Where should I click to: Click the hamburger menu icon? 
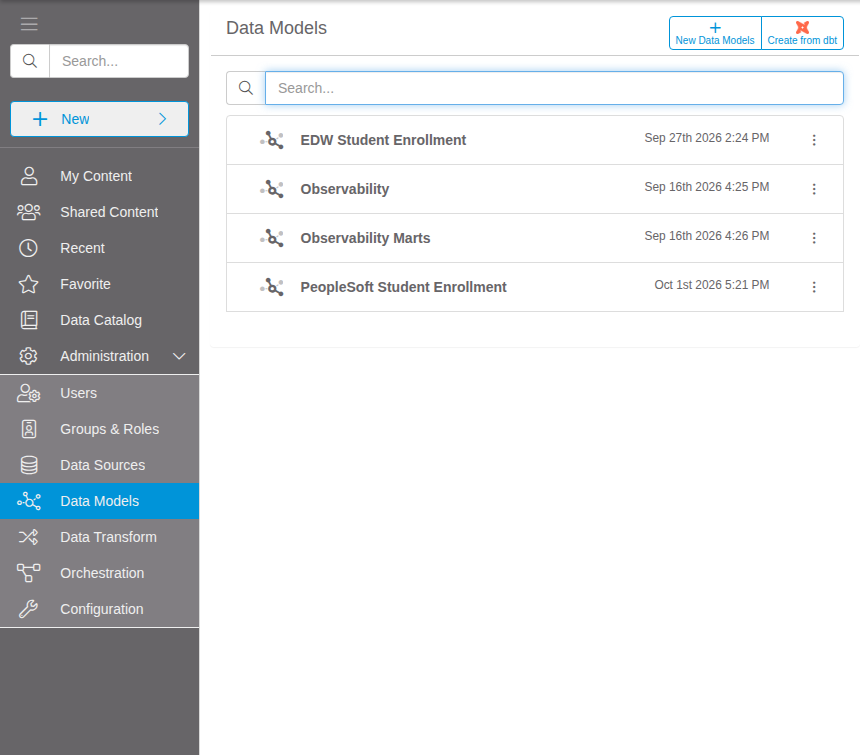(29, 24)
